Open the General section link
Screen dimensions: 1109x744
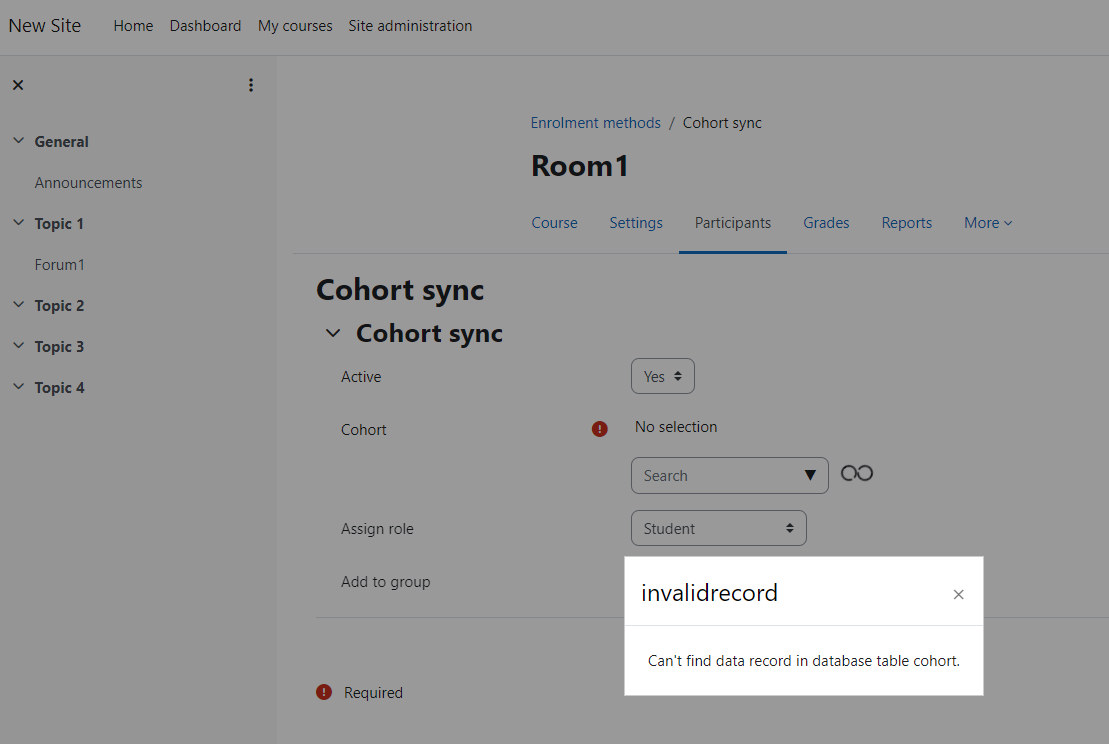coord(62,141)
